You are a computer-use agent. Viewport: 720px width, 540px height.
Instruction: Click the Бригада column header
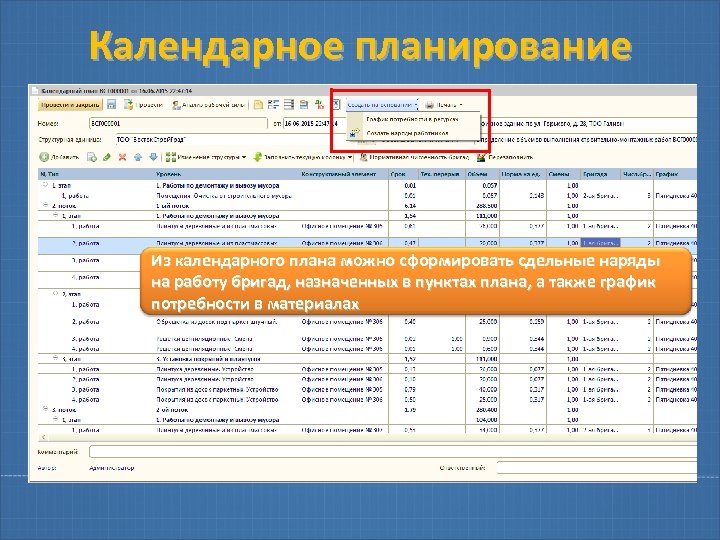point(601,174)
